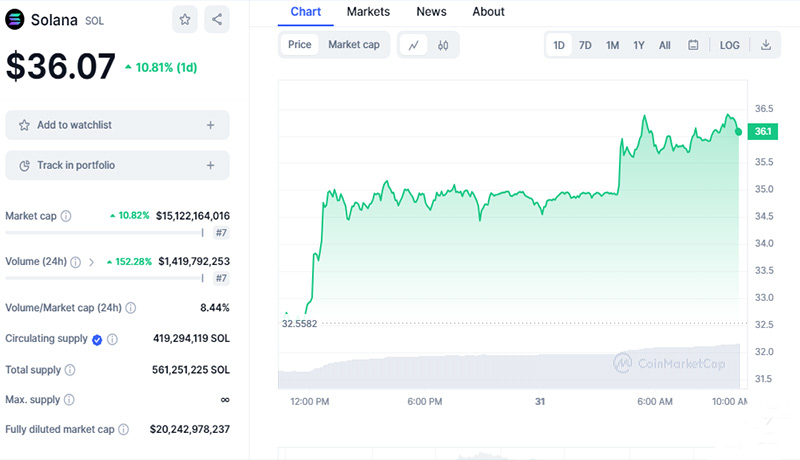Open the Chart tab
Viewport: 800px width, 460px height.
(x=306, y=12)
